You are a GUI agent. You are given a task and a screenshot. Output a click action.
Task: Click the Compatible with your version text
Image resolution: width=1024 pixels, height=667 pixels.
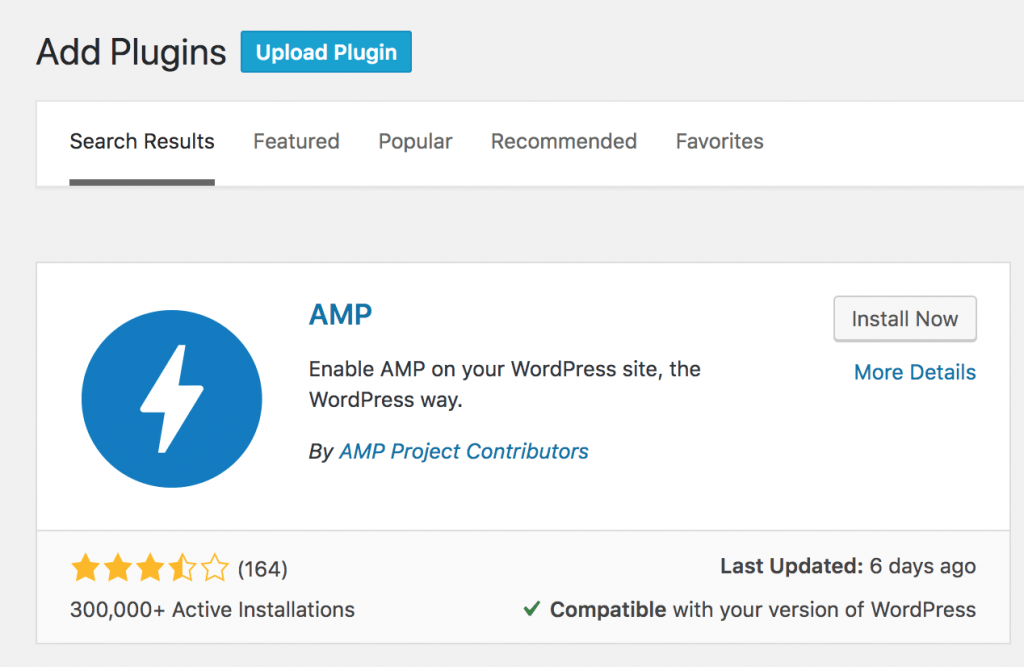[763, 610]
